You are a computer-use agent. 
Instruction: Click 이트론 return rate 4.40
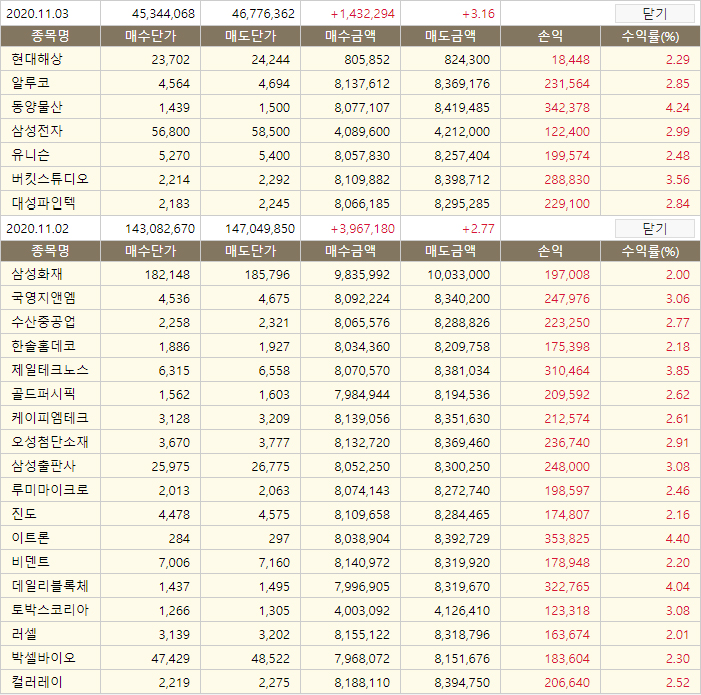678,539
